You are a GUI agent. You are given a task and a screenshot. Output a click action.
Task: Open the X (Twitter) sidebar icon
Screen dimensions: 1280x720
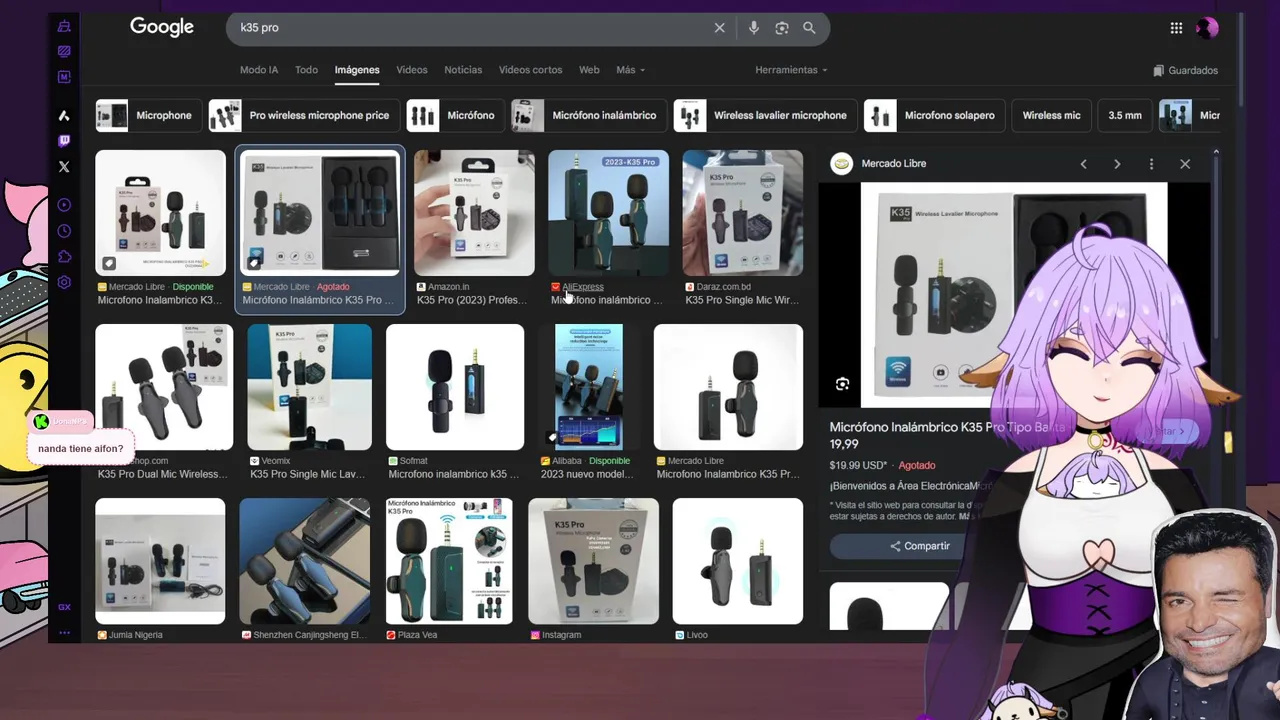point(64,167)
